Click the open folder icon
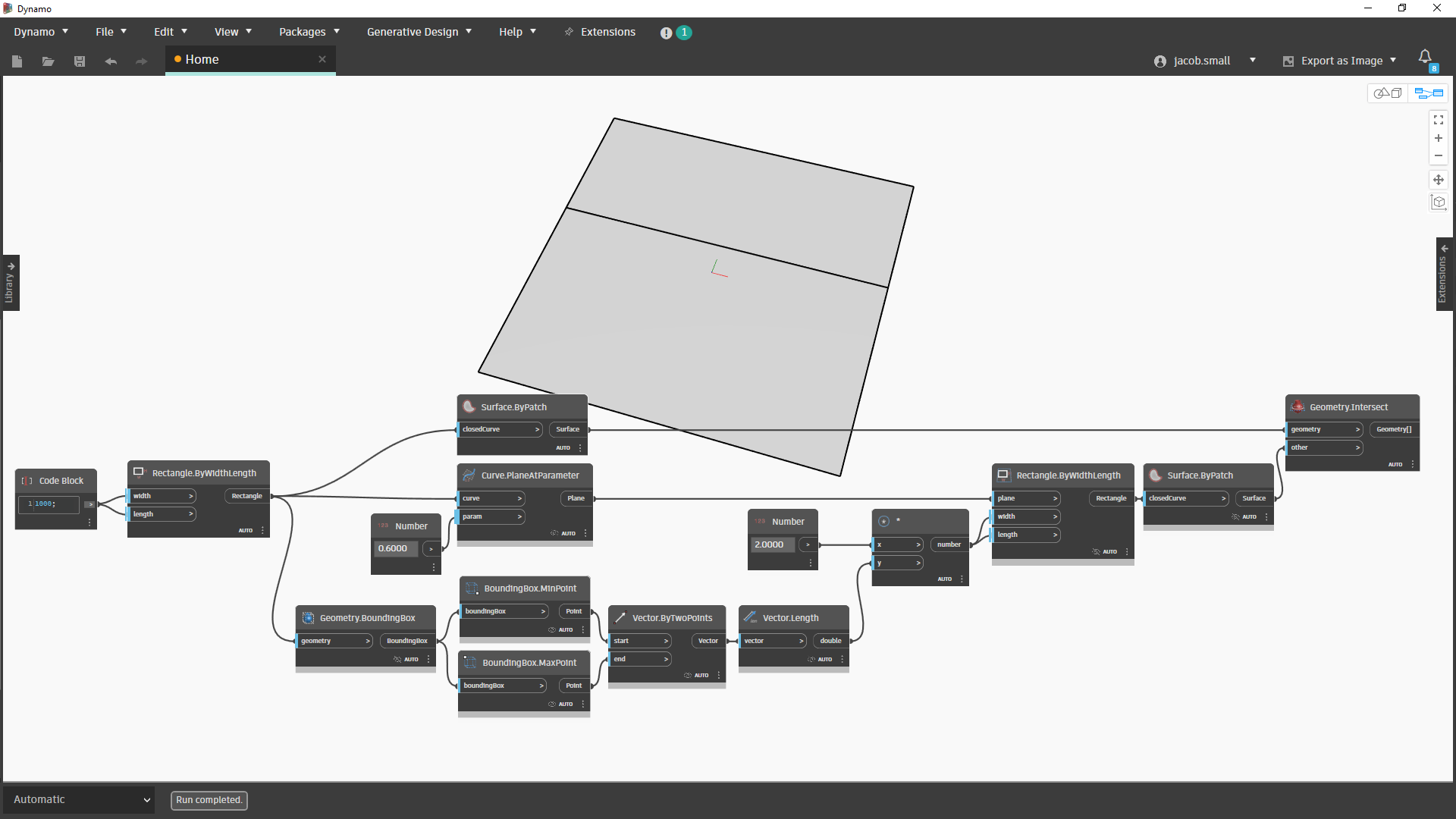 coord(49,61)
